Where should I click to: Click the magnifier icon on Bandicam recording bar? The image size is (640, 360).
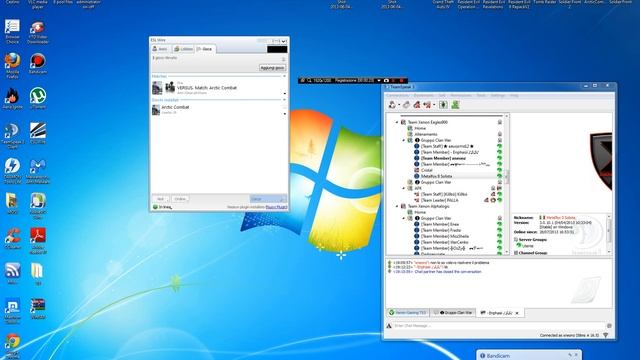[x=309, y=80]
